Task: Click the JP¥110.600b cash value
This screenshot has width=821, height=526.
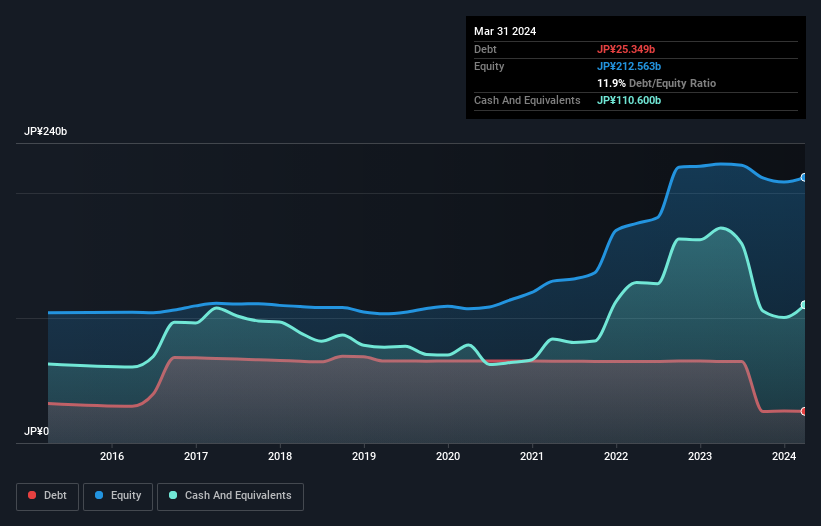Action: pyautogui.click(x=629, y=100)
